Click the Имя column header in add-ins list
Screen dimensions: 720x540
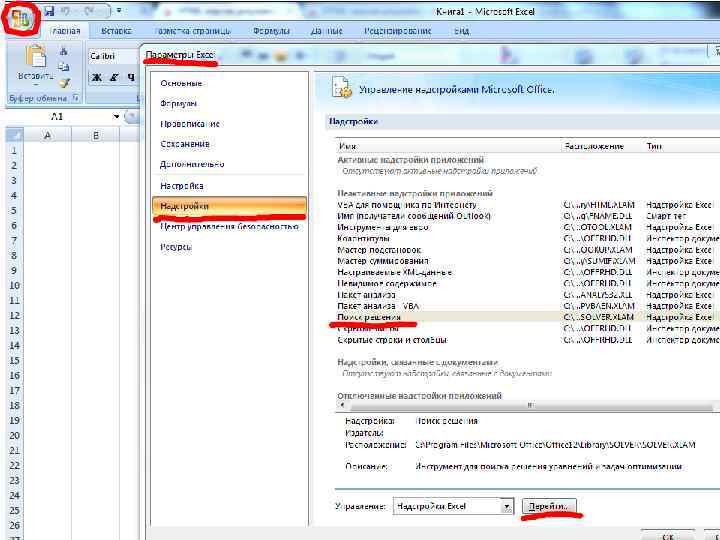[448, 146]
